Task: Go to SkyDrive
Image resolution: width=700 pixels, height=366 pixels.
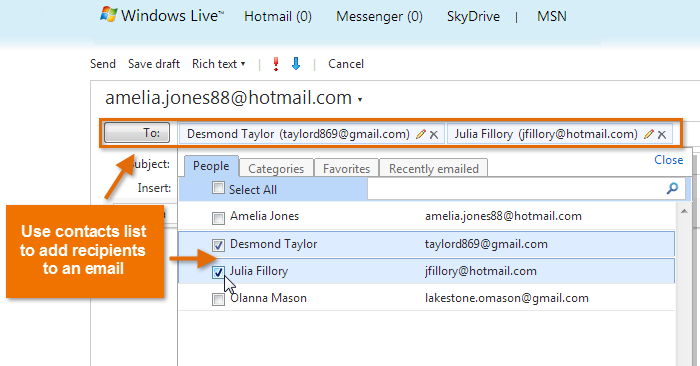Action: tap(473, 17)
